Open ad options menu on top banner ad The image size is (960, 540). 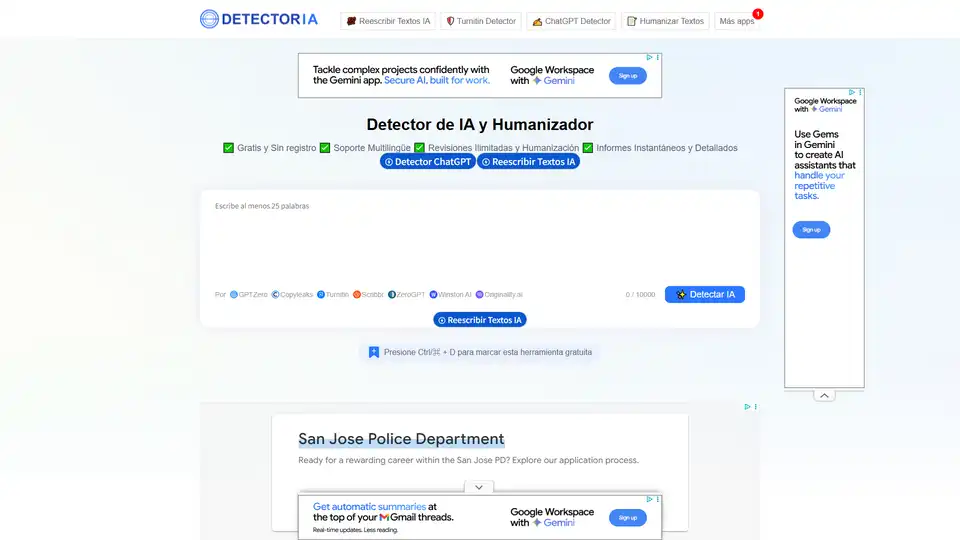(658, 58)
